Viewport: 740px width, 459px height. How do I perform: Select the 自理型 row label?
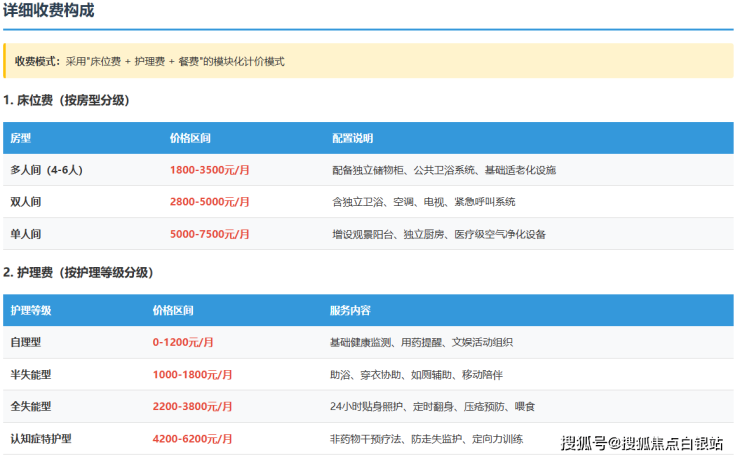26,342
